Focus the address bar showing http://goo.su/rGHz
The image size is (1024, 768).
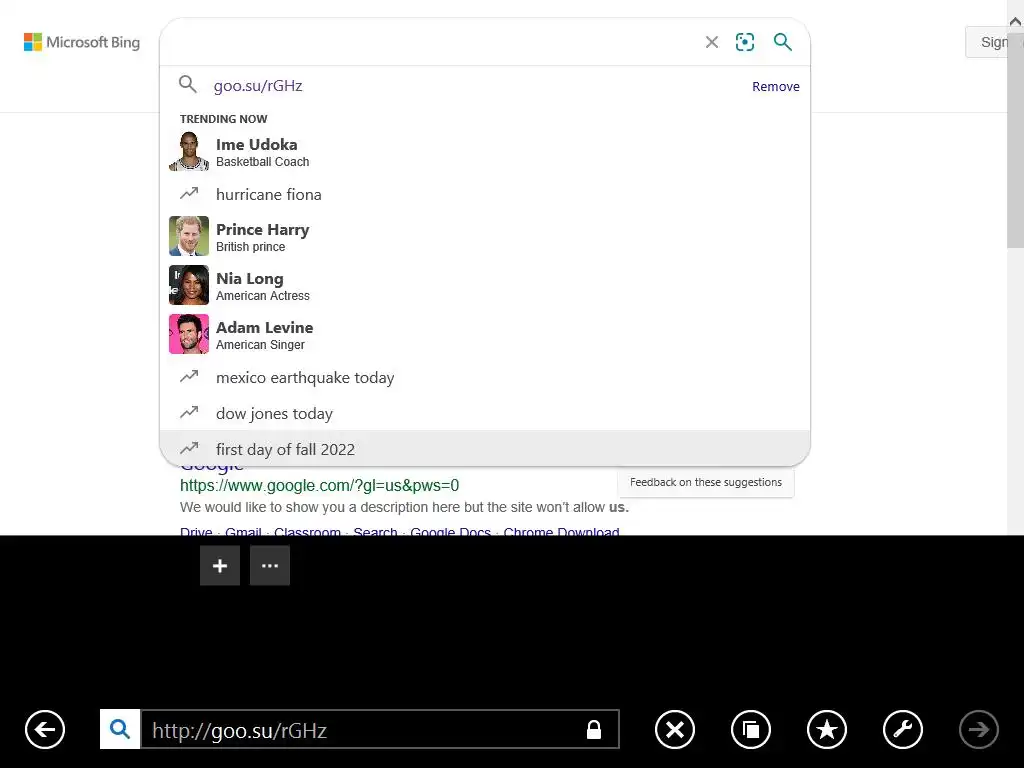pos(380,729)
